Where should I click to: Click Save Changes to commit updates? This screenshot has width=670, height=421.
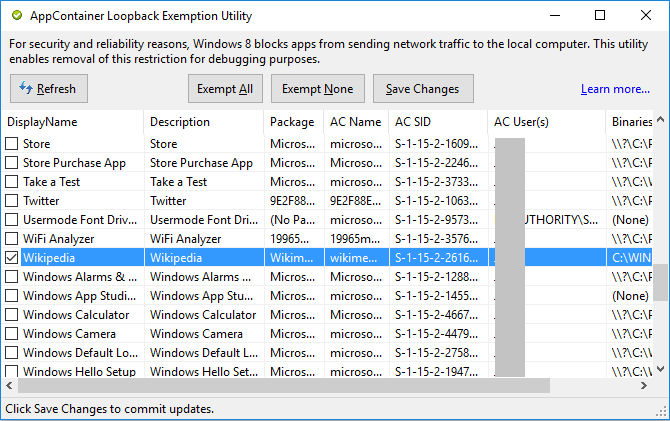click(422, 89)
